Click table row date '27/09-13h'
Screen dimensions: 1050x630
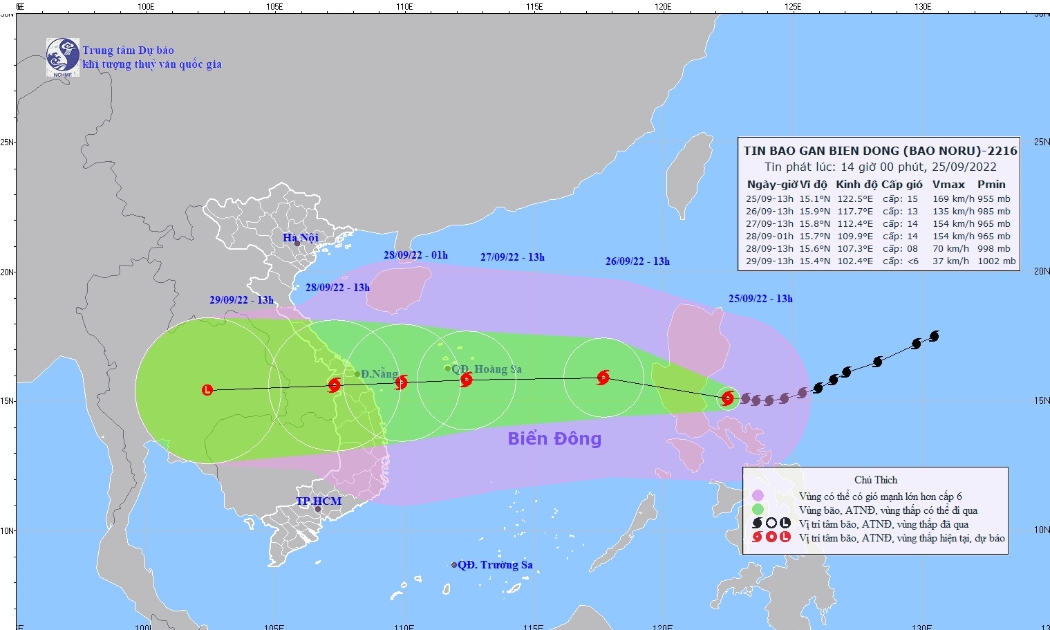(x=769, y=224)
